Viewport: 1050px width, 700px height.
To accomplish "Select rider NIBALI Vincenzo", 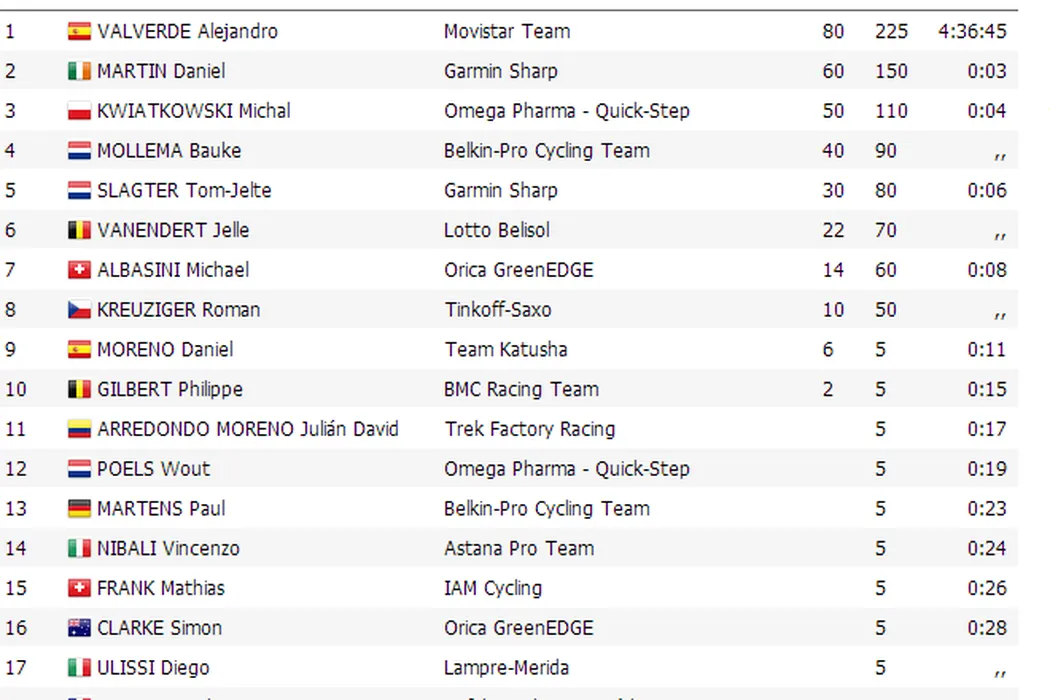I will point(168,548).
